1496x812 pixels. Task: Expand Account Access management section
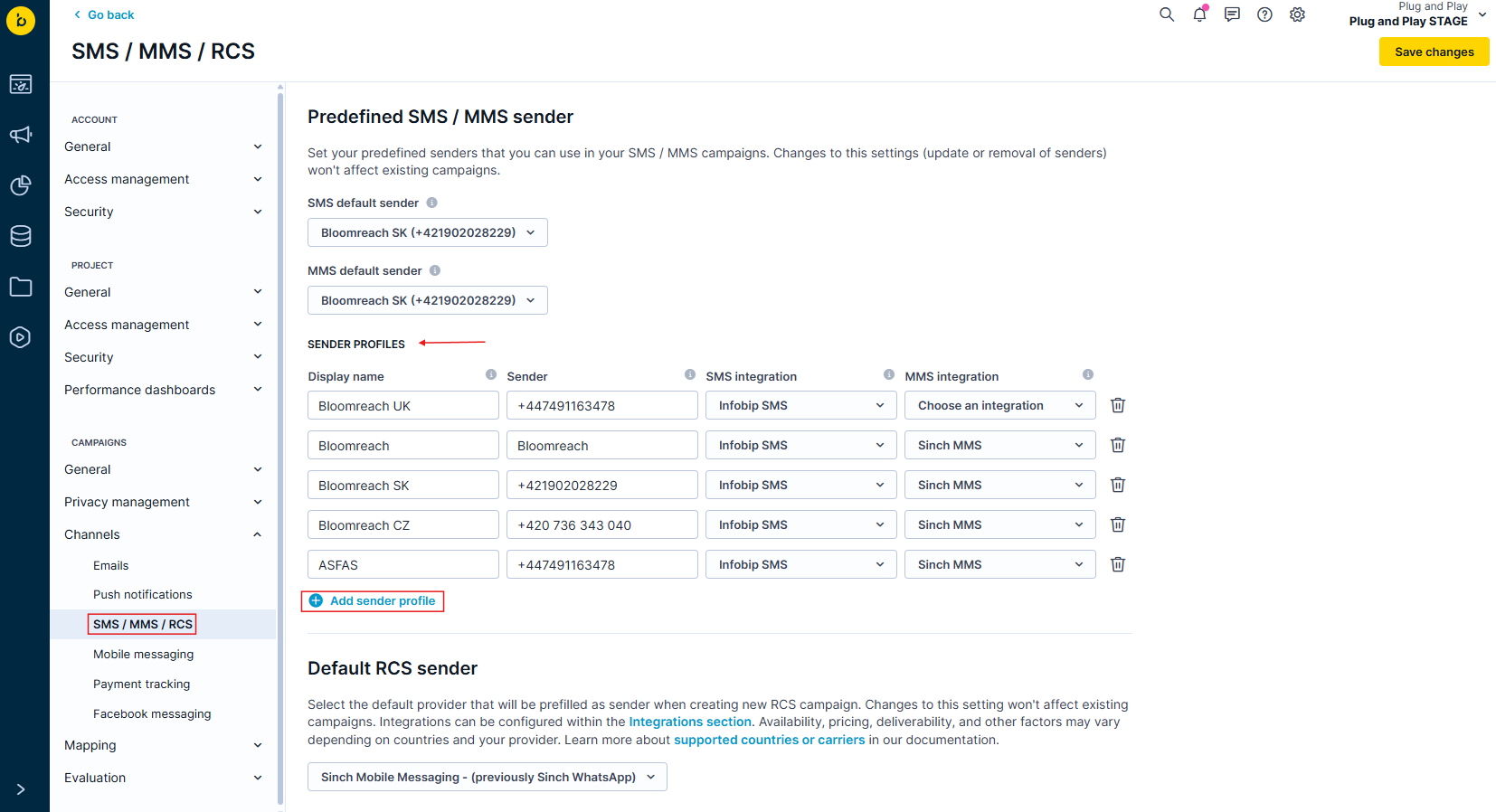pyautogui.click(x=163, y=179)
